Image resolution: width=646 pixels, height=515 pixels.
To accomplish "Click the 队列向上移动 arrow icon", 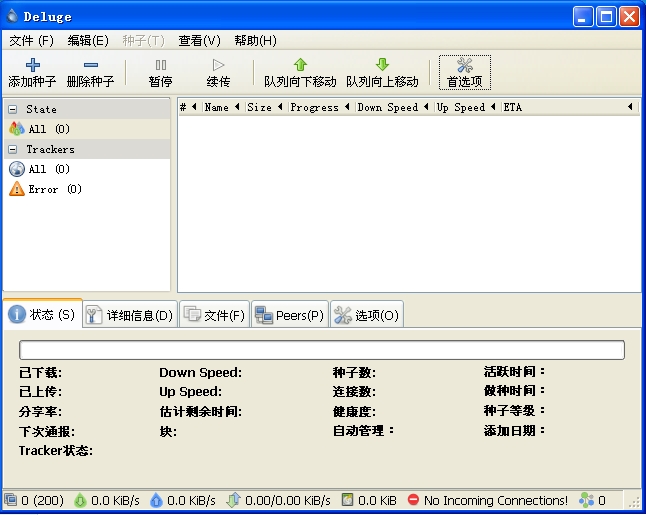I will tap(382, 64).
